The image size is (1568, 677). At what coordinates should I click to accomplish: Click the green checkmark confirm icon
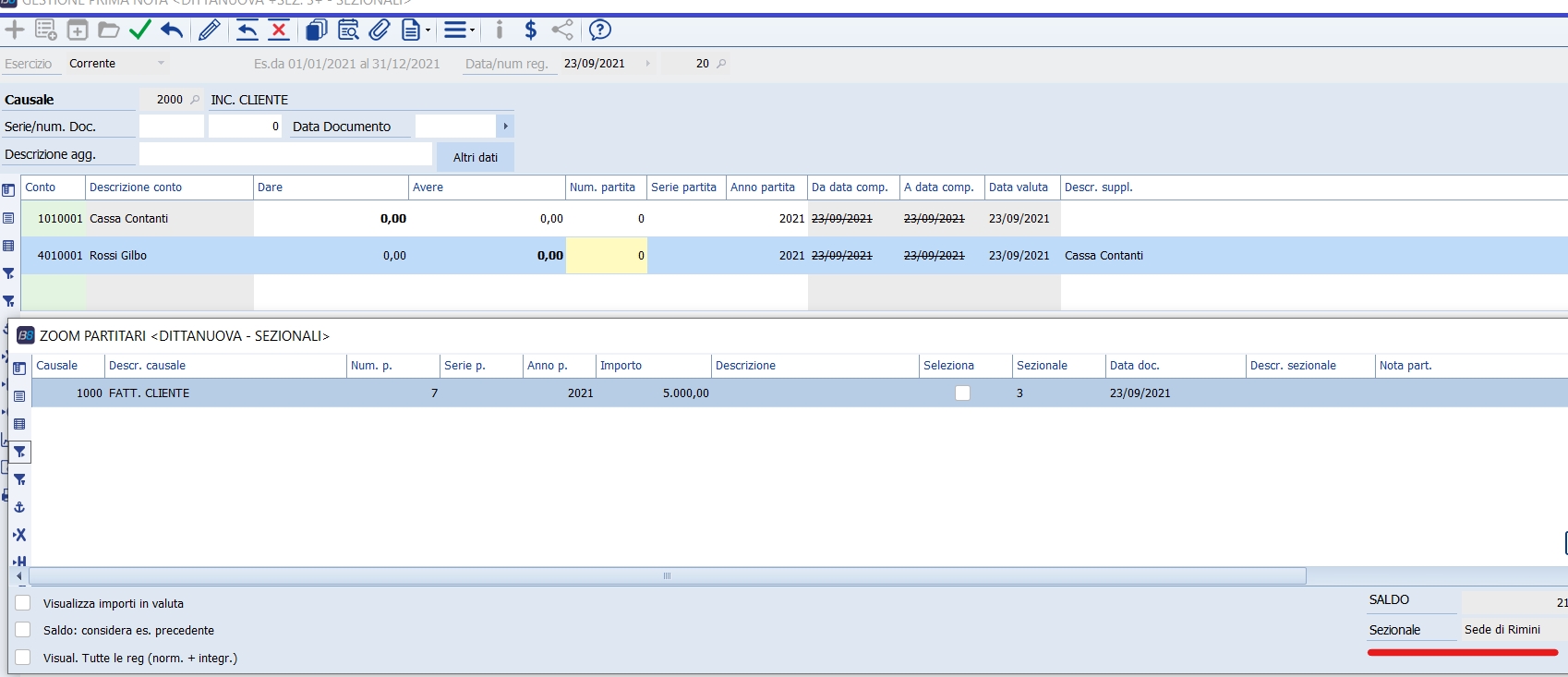[140, 30]
